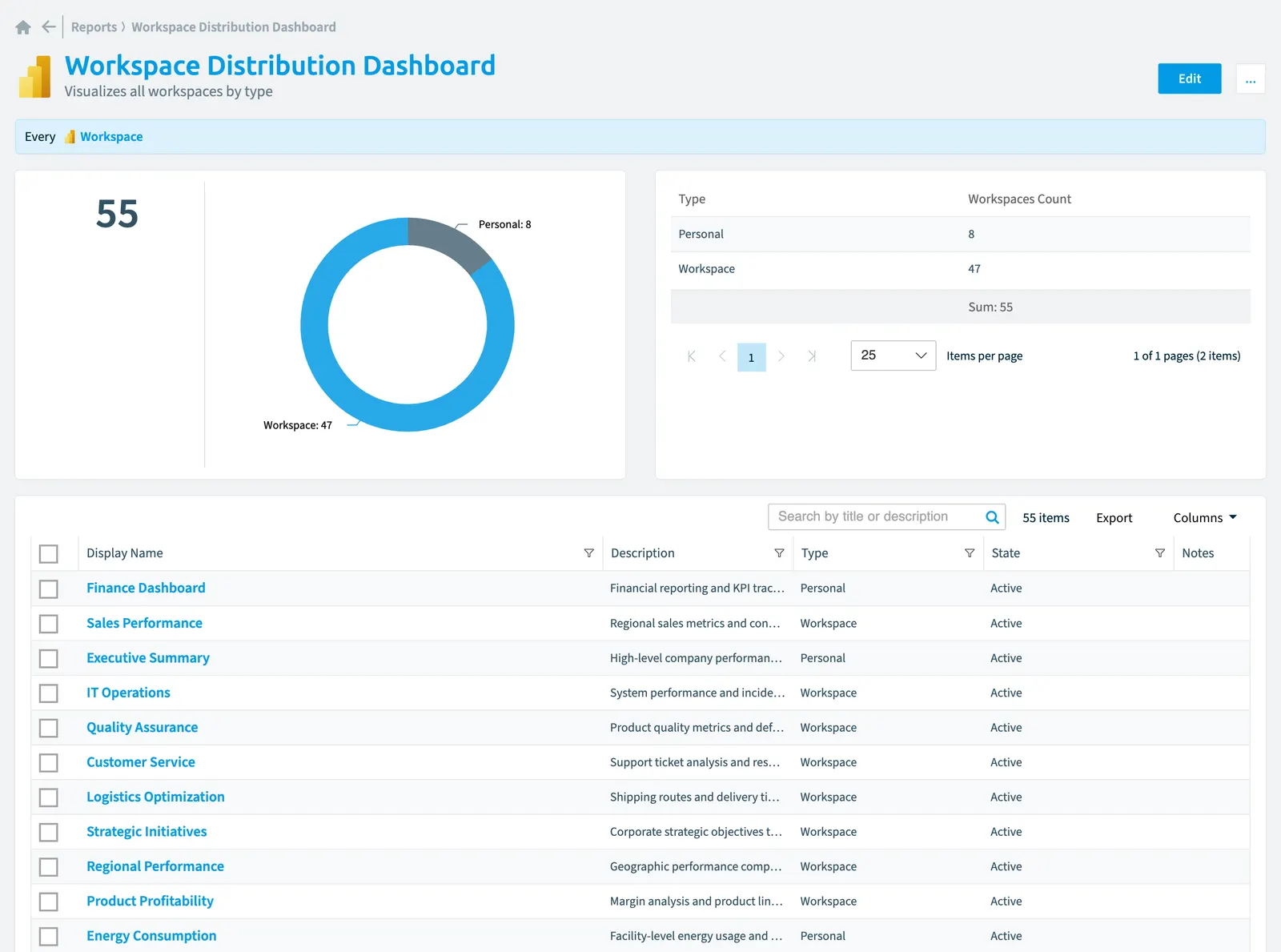Viewport: 1281px width, 952px height.
Task: Go to last page pagination icon
Action: point(812,356)
